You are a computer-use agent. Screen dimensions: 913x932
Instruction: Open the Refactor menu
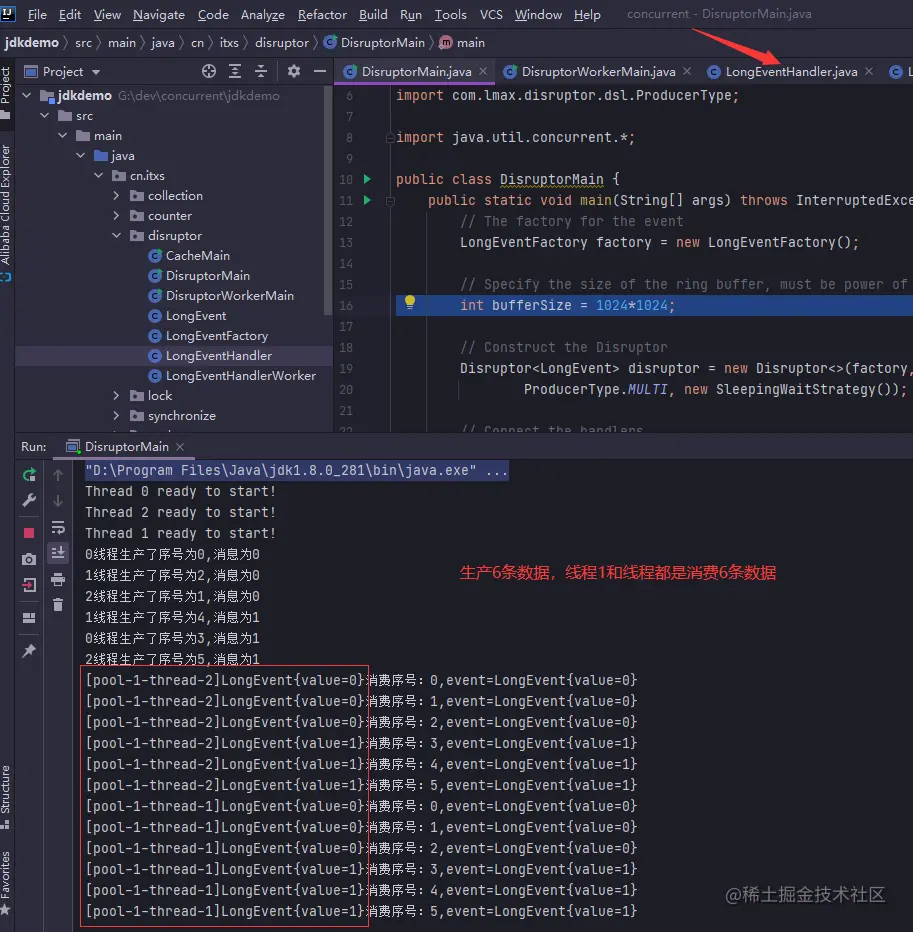click(322, 14)
